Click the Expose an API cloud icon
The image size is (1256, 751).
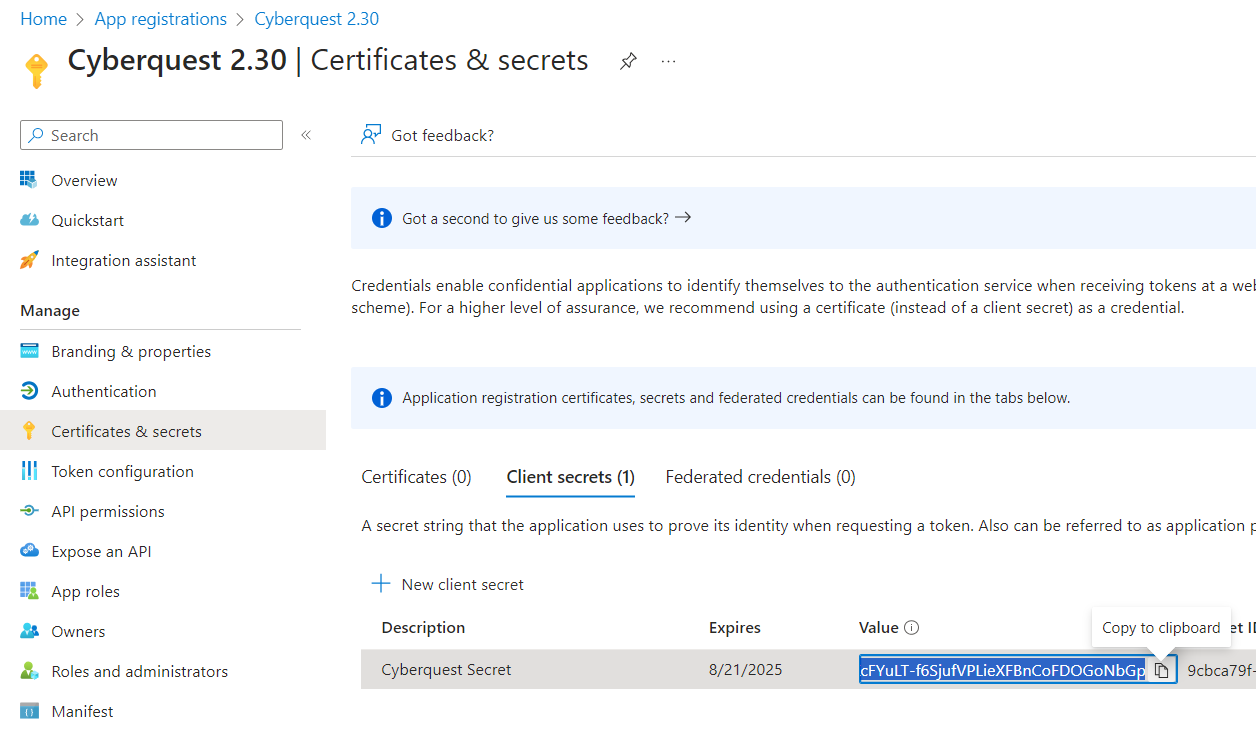[x=29, y=551]
